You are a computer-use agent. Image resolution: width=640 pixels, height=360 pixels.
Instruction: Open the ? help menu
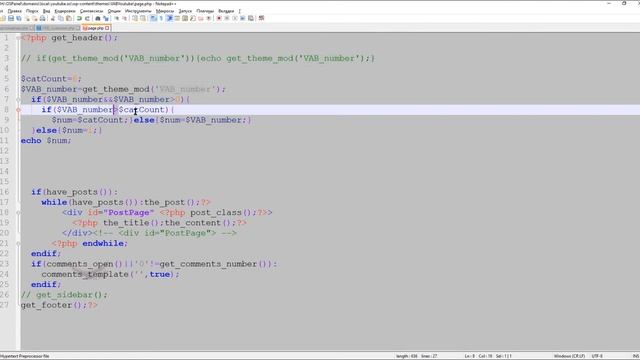(x=240, y=11)
